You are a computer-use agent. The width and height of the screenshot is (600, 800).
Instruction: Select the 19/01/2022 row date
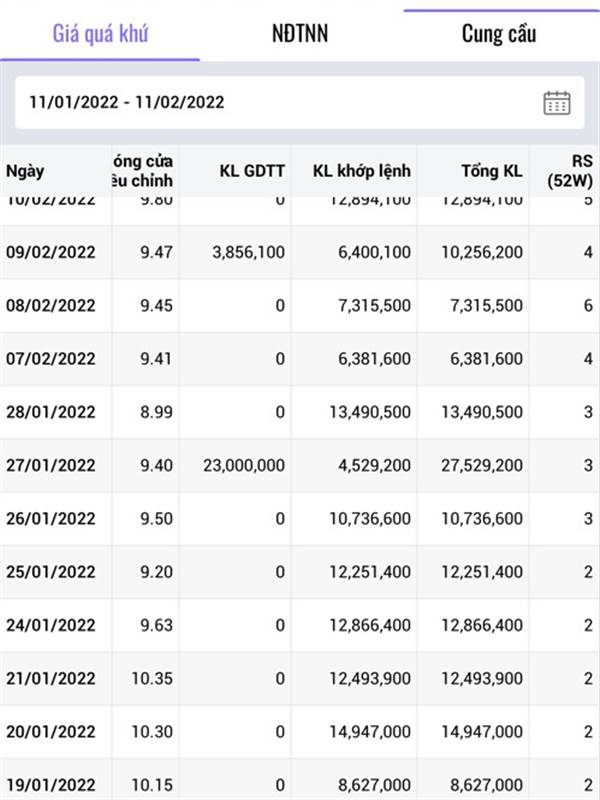pos(51,785)
